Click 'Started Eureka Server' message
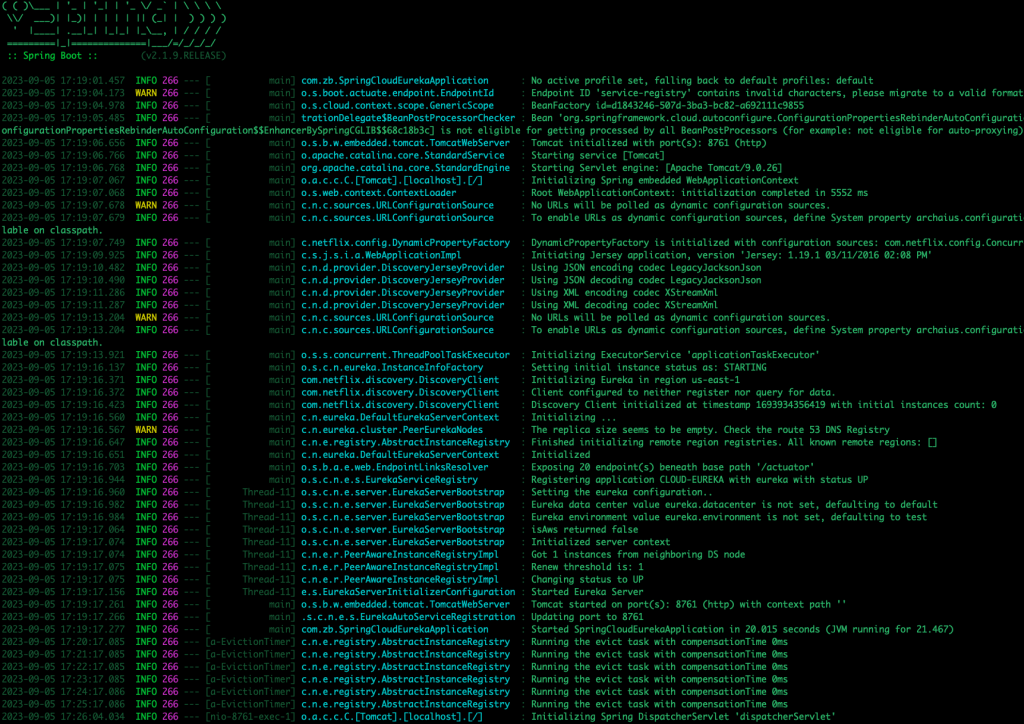1024x724 pixels. (587, 590)
